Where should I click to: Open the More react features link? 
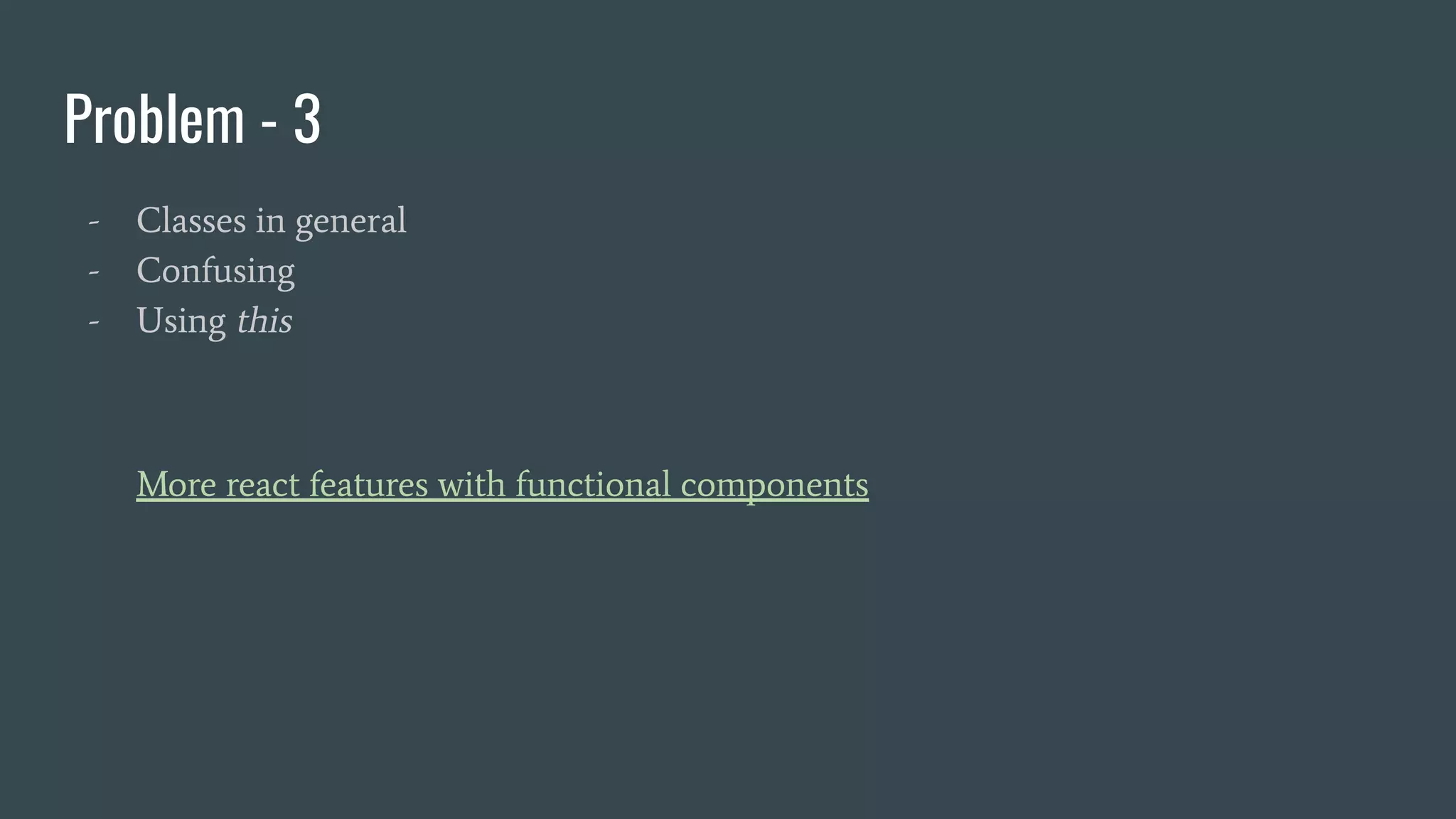tap(502, 484)
